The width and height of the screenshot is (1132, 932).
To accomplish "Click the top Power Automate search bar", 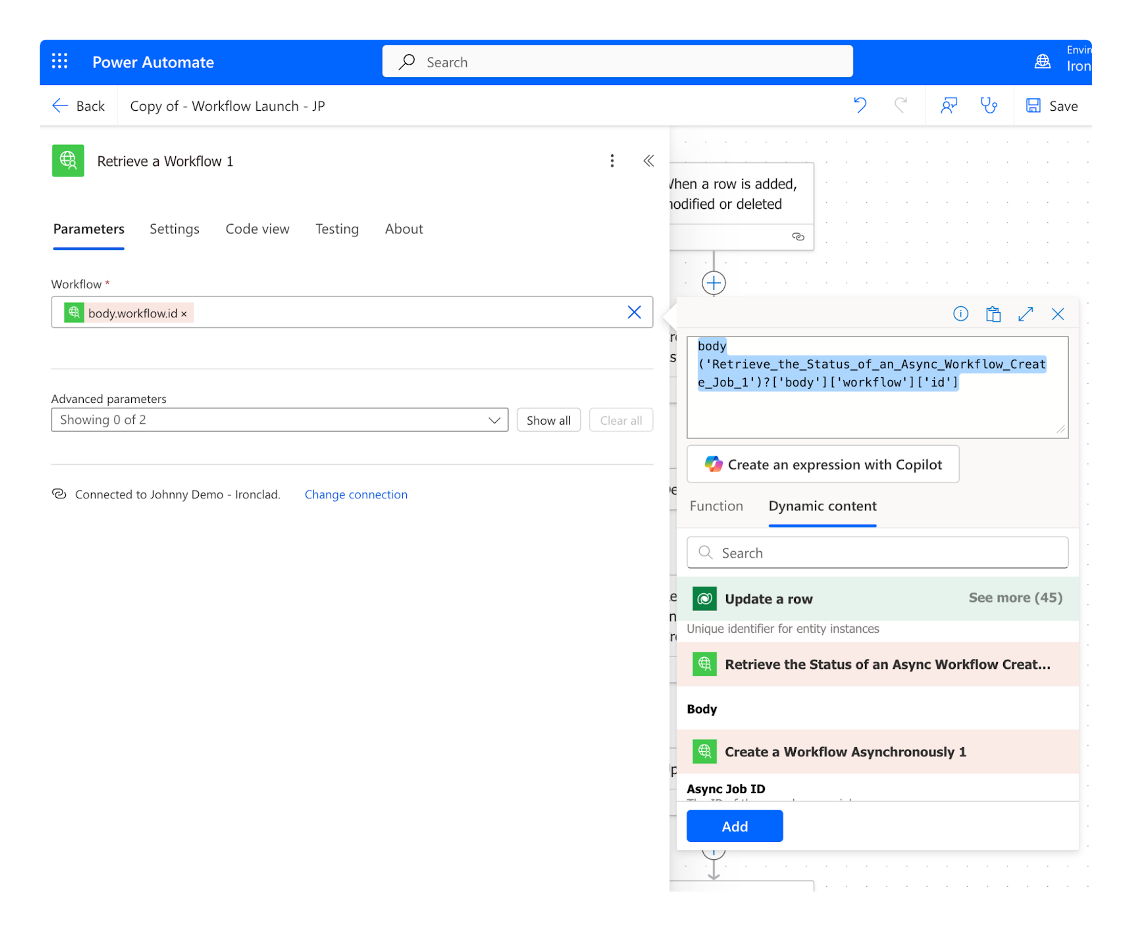I will [617, 61].
